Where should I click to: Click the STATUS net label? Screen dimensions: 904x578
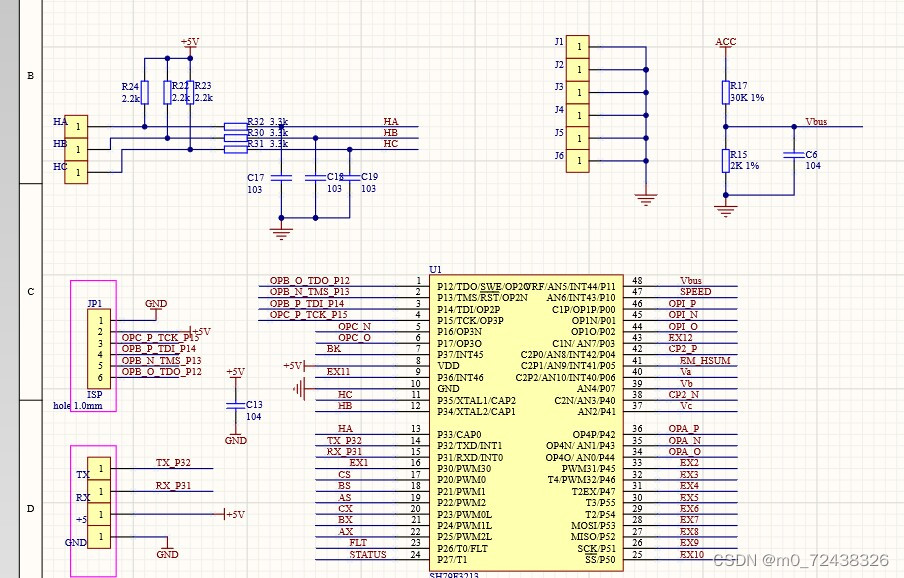(x=368, y=554)
